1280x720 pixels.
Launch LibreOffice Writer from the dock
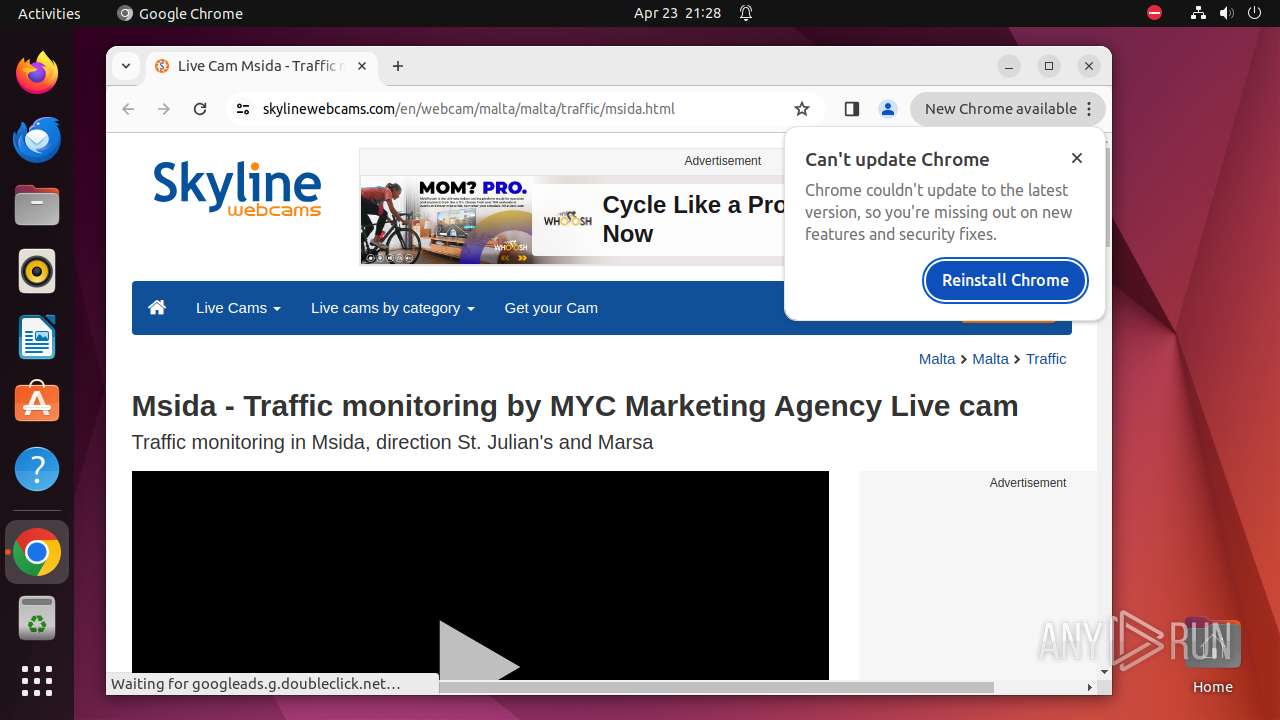pos(37,337)
